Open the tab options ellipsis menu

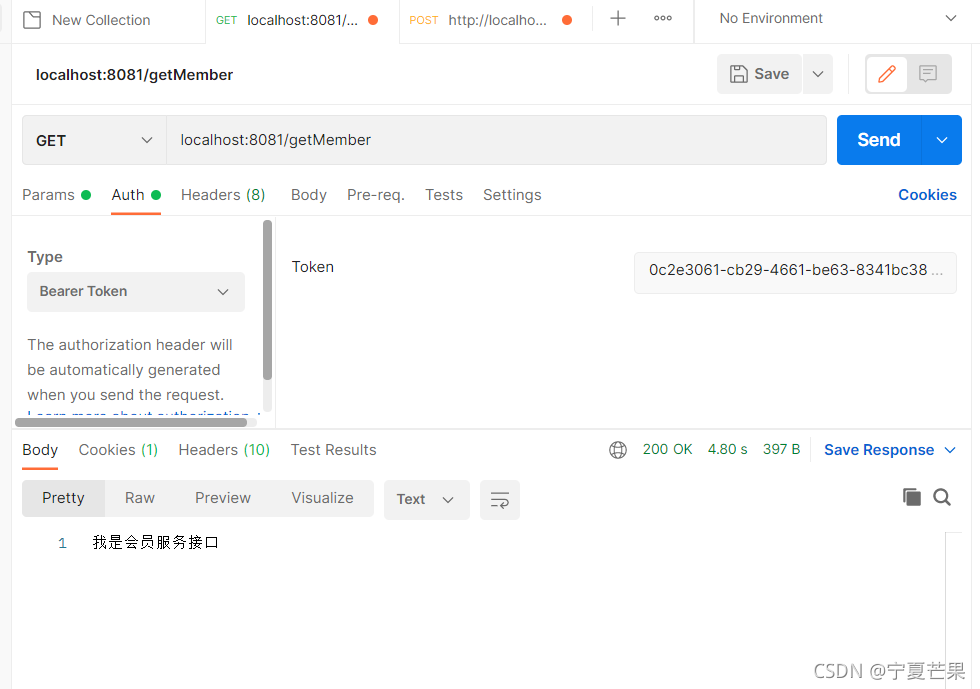(x=662, y=19)
